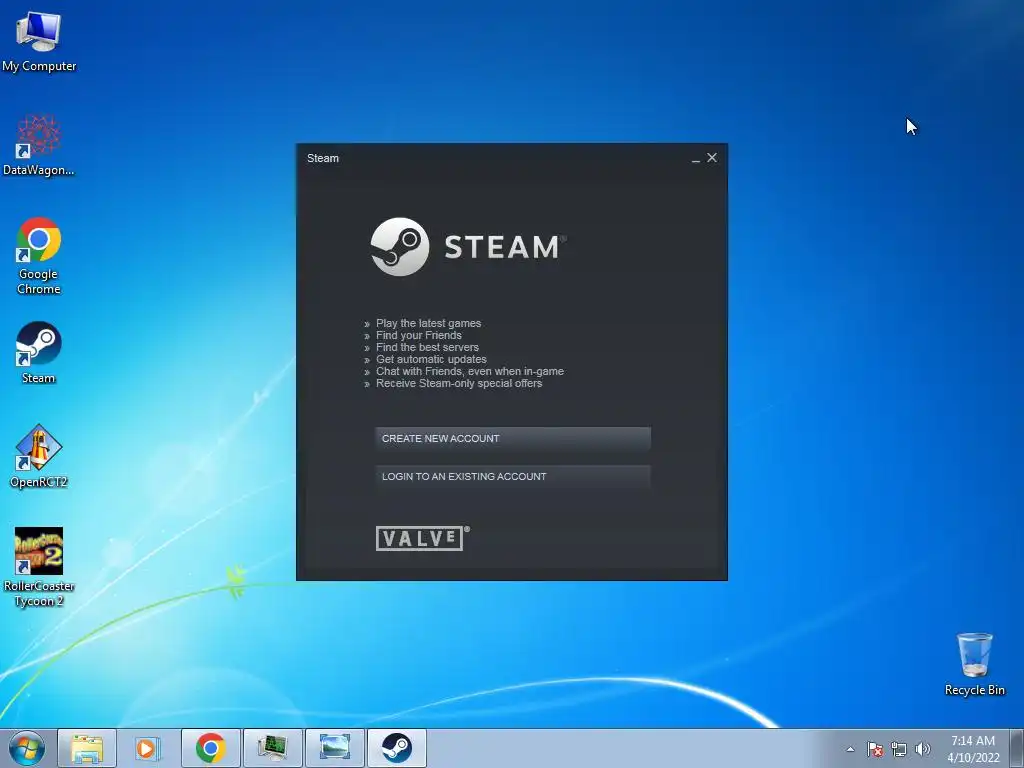
Task: Open My Computer desktop icon
Action: pos(39,42)
